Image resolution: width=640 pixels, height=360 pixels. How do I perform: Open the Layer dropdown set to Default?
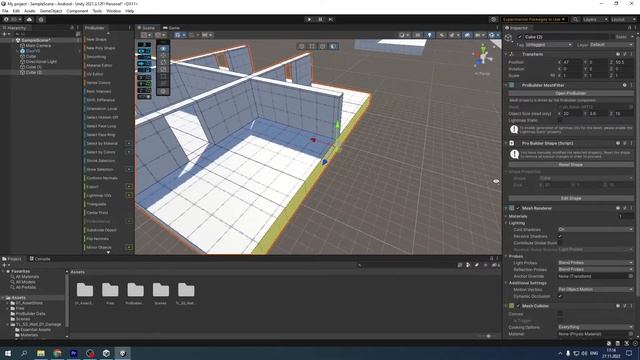612,44
